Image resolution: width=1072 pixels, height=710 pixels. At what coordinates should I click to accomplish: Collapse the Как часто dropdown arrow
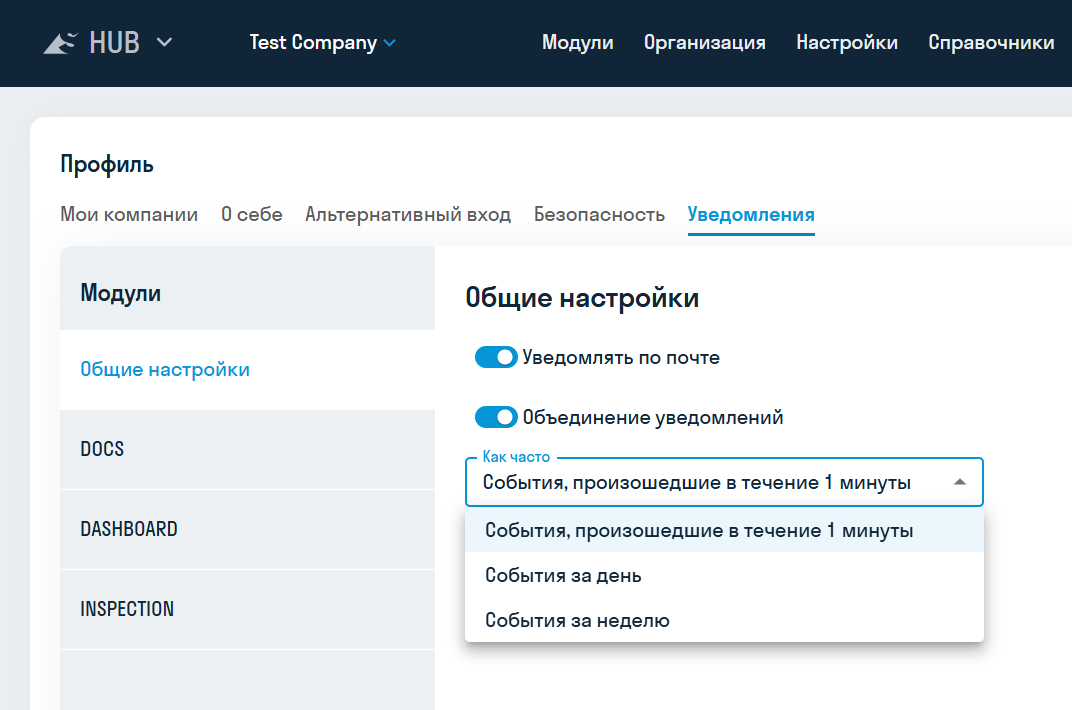[960, 482]
